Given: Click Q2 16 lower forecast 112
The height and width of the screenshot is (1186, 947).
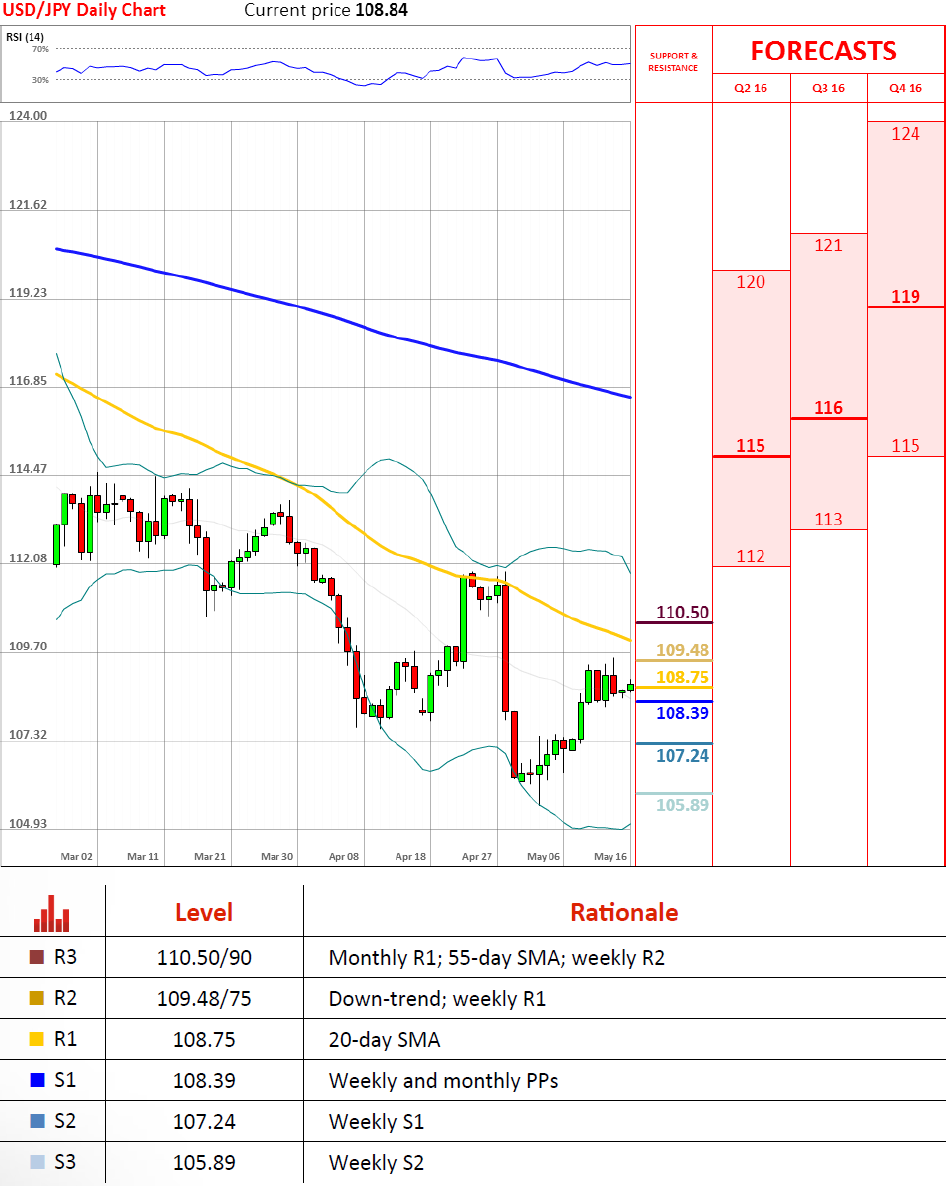Looking at the screenshot, I should pos(750,557).
